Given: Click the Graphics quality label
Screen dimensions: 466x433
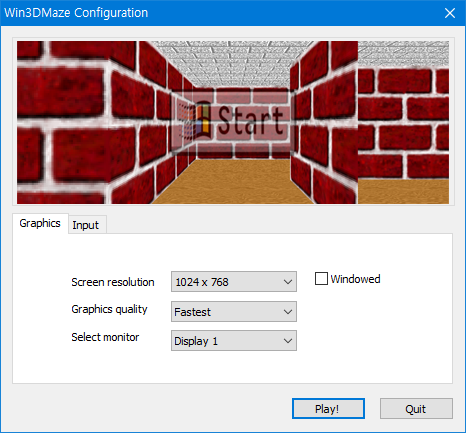Looking at the screenshot, I should [x=109, y=309].
